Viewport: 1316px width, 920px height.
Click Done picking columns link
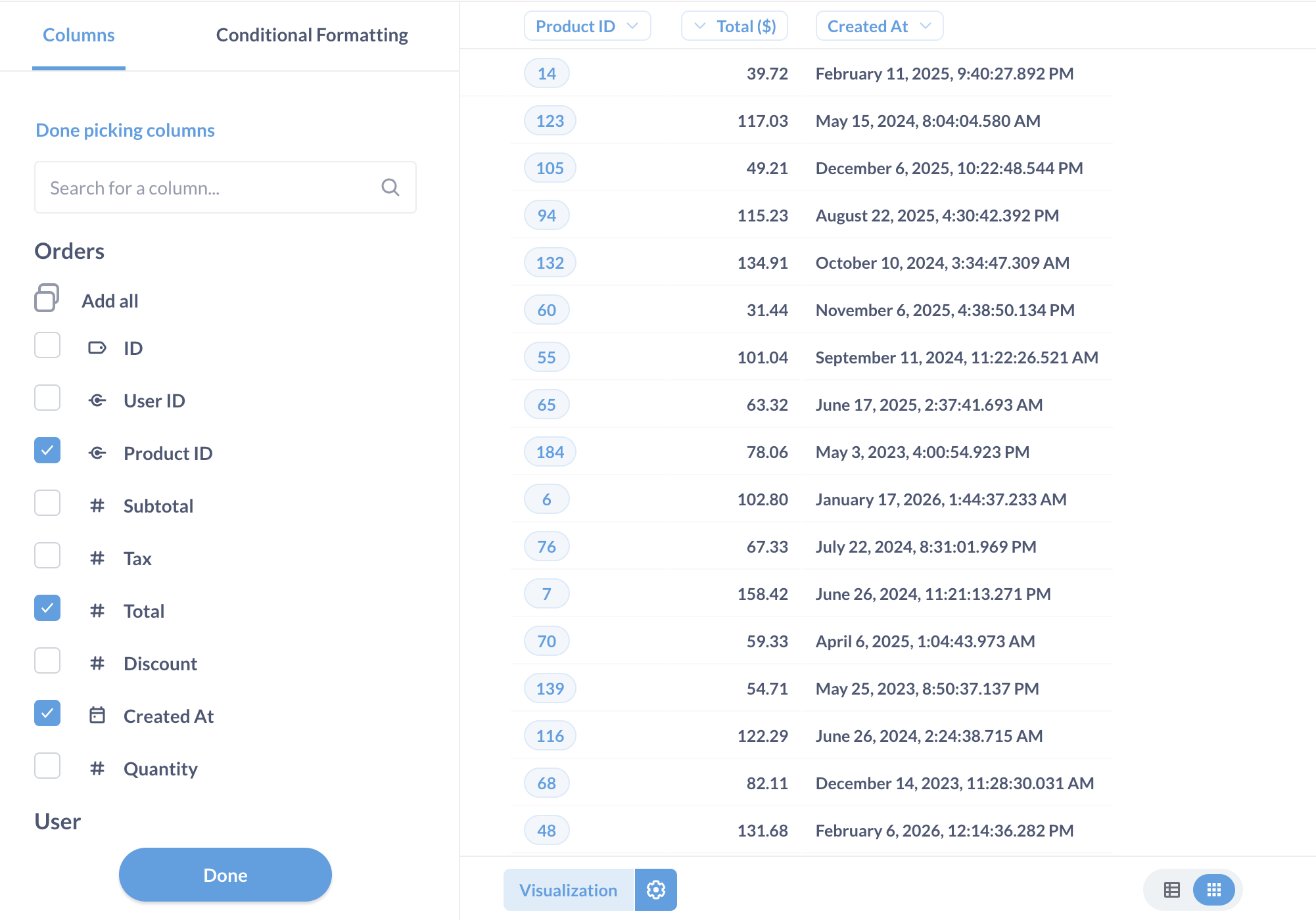point(126,130)
